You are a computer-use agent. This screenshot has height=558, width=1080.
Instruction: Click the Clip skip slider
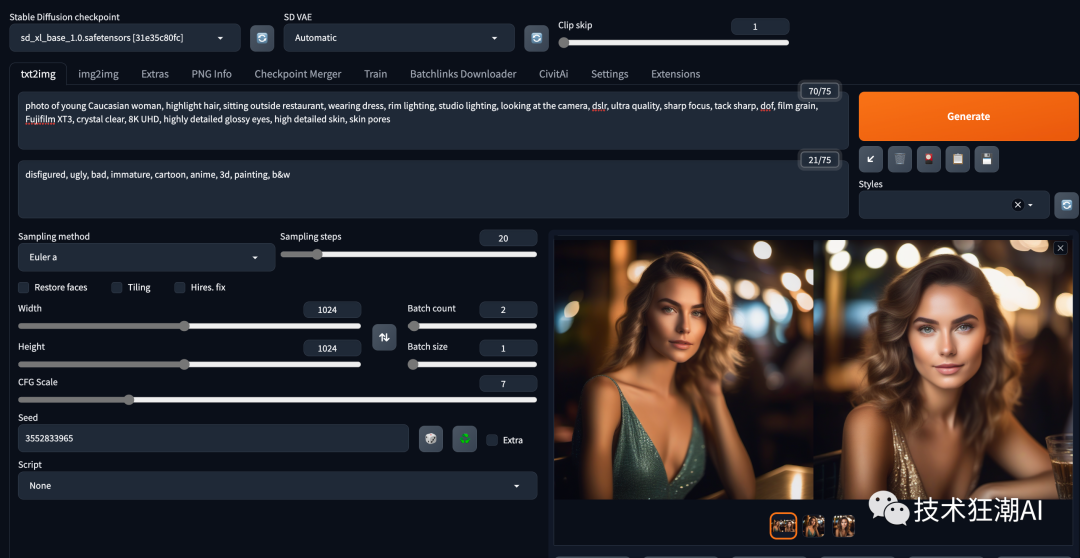tap(674, 43)
